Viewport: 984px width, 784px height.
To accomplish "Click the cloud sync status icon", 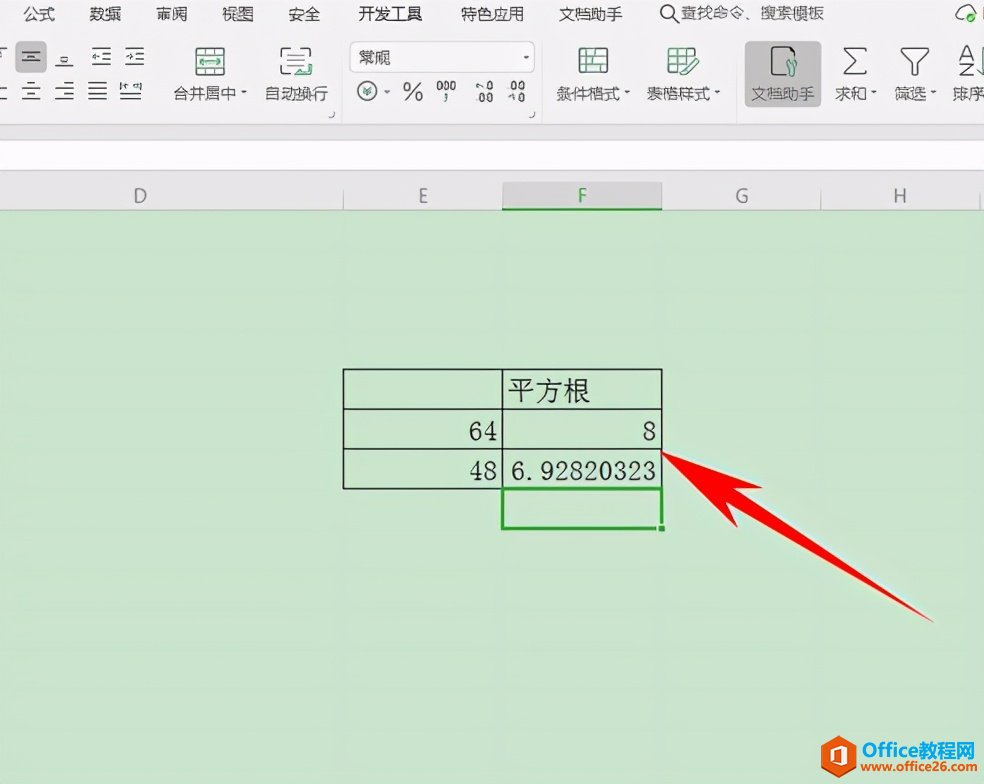I will tap(966, 13).
